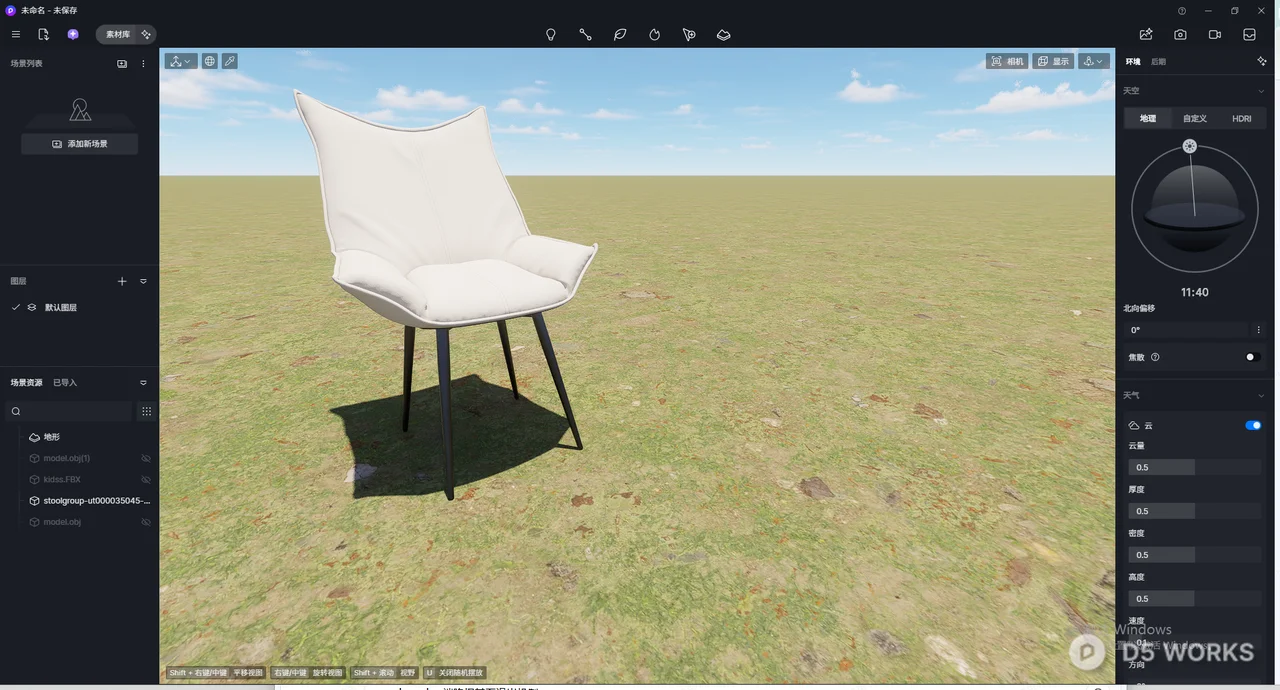Click the 相机 camera button

[1008, 61]
